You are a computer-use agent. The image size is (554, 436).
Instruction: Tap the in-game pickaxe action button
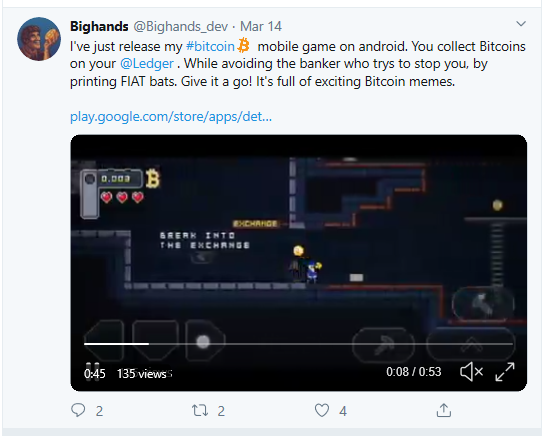click(x=384, y=344)
